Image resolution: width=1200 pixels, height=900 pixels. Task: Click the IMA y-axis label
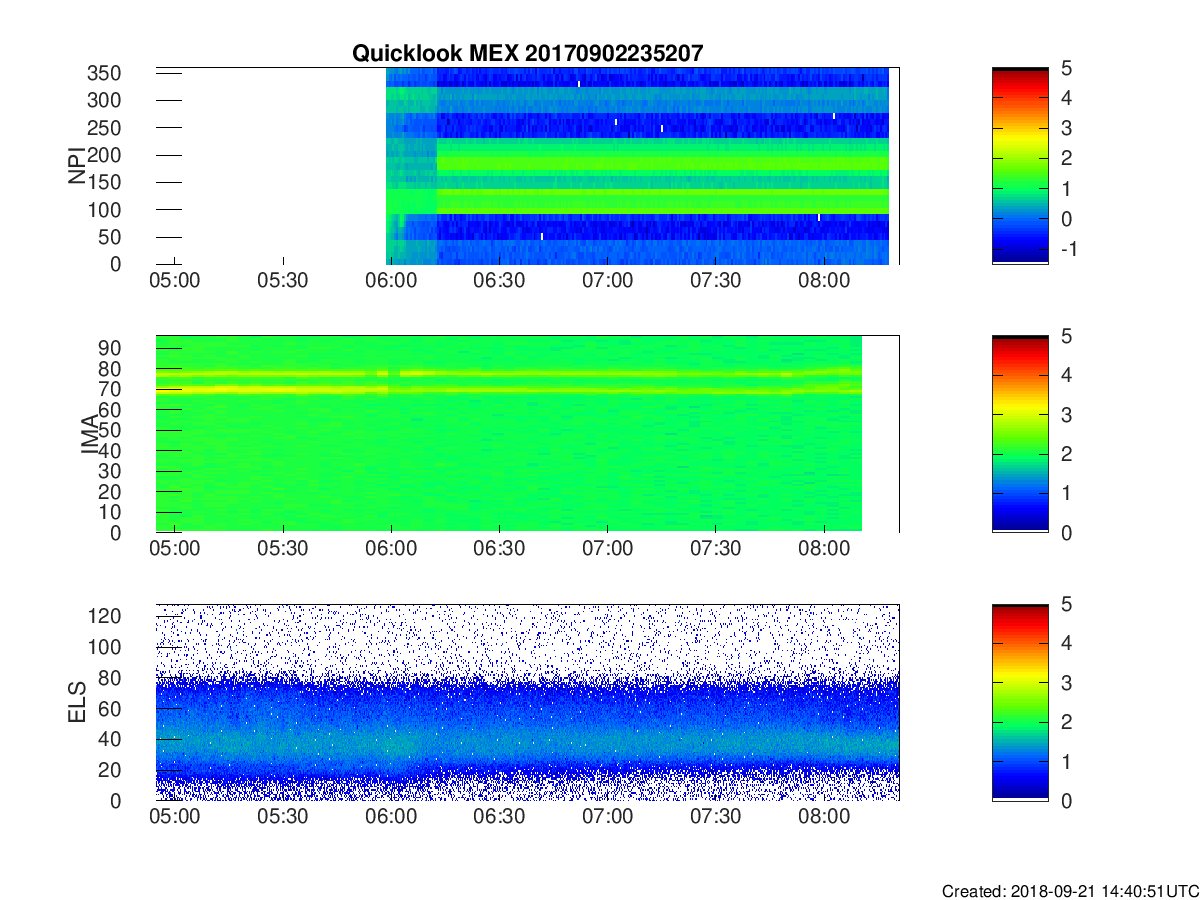click(x=90, y=435)
